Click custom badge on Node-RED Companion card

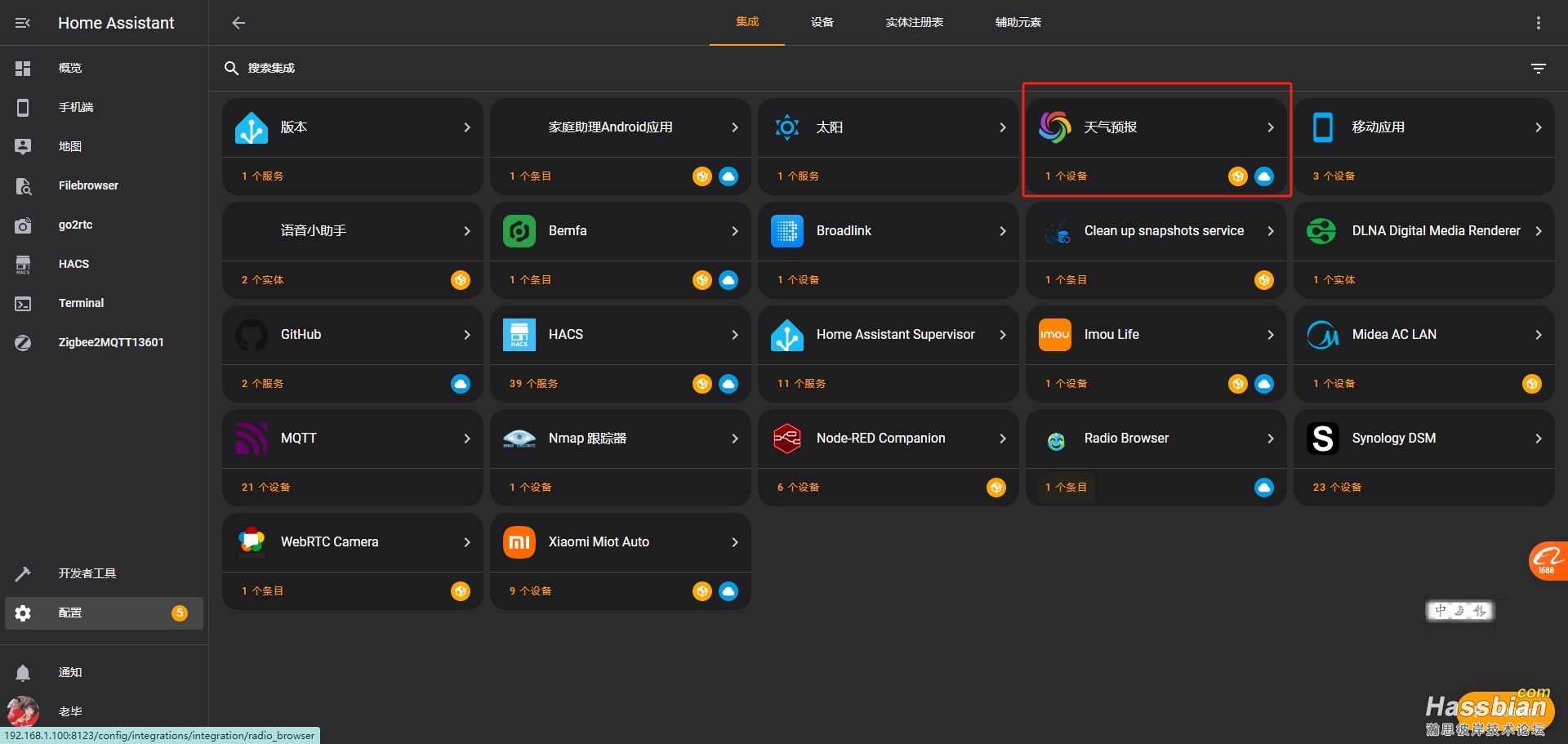996,488
